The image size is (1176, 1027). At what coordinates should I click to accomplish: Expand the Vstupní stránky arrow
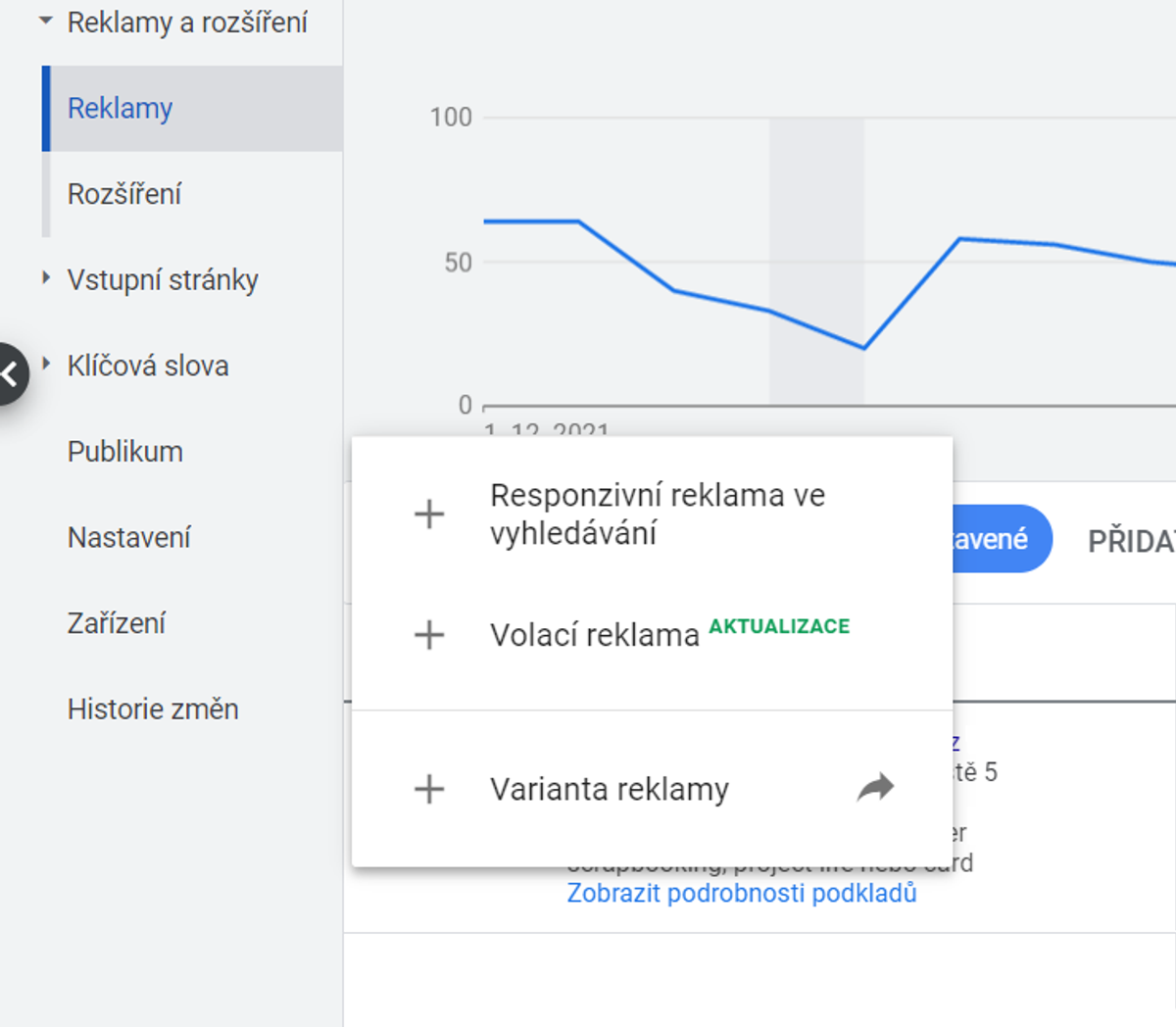(x=46, y=278)
